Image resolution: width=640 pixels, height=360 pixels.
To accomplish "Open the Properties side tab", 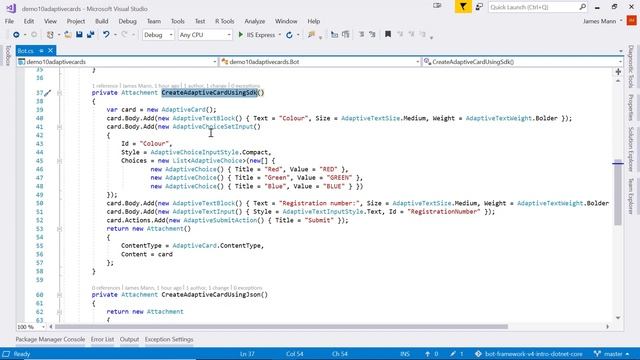I will [631, 107].
